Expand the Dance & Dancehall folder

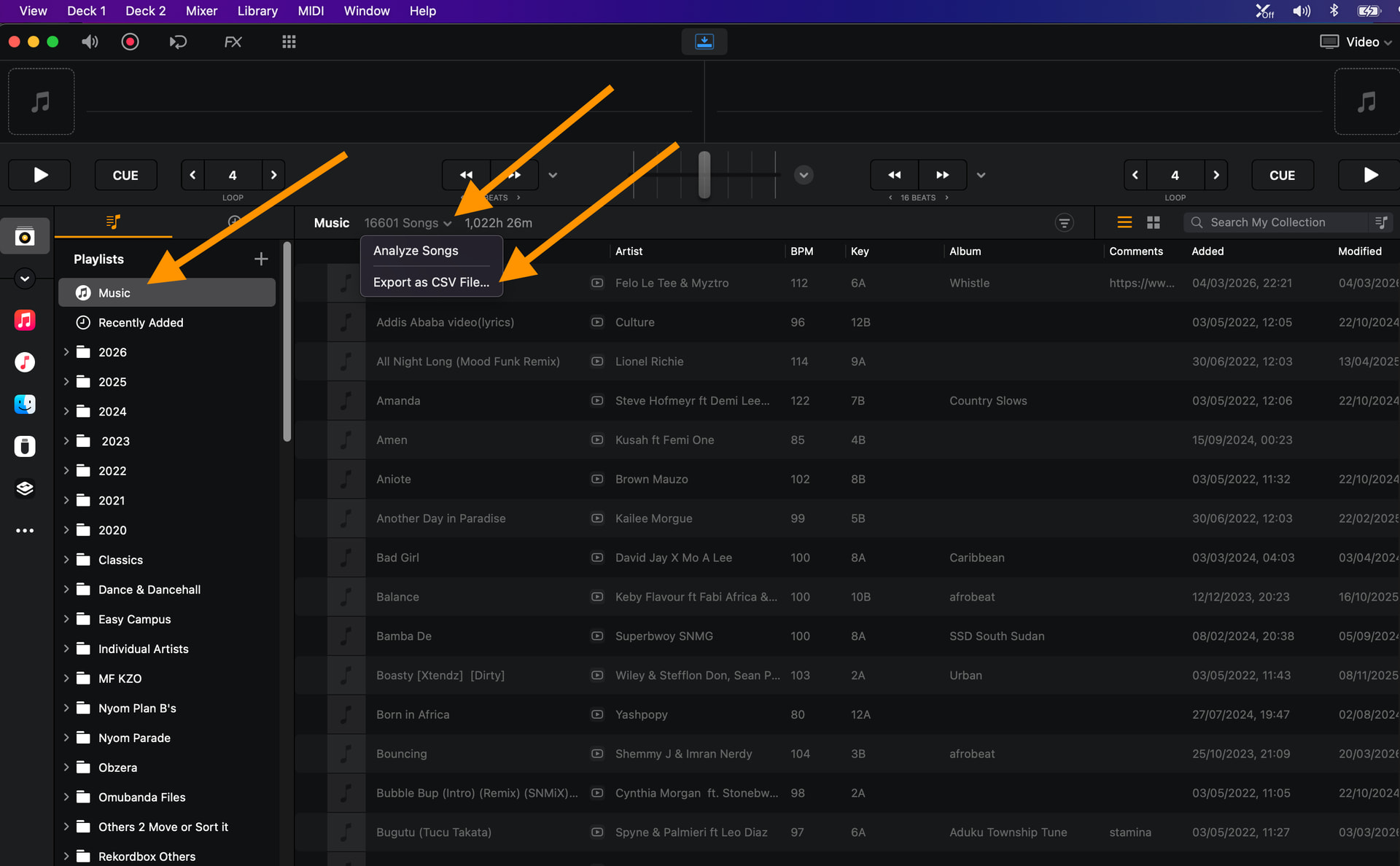[66, 589]
